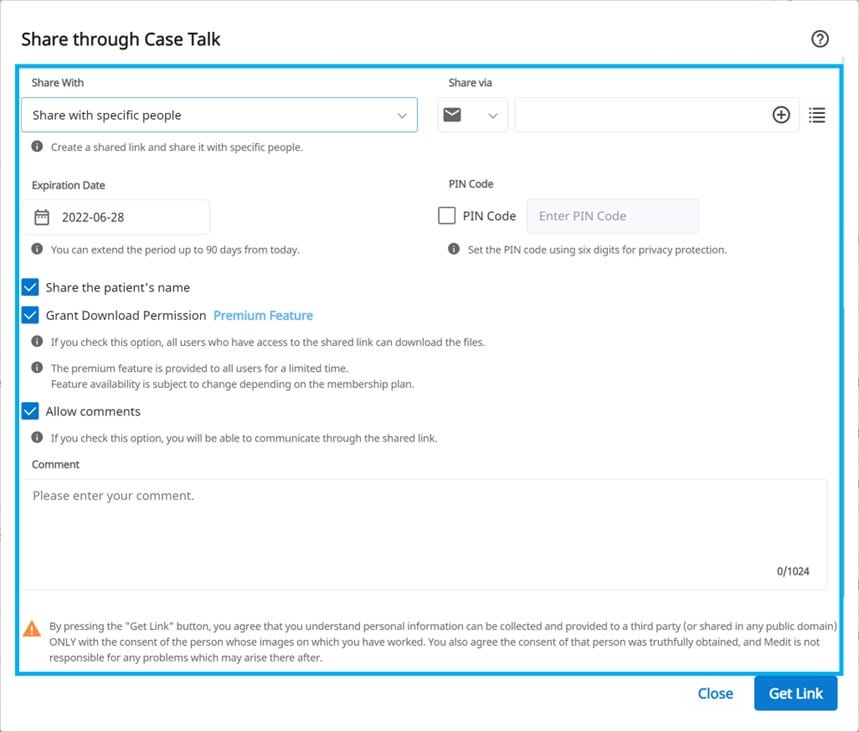This screenshot has width=859, height=732.
Task: Click the Enter PIN Code field
Action: coord(612,216)
